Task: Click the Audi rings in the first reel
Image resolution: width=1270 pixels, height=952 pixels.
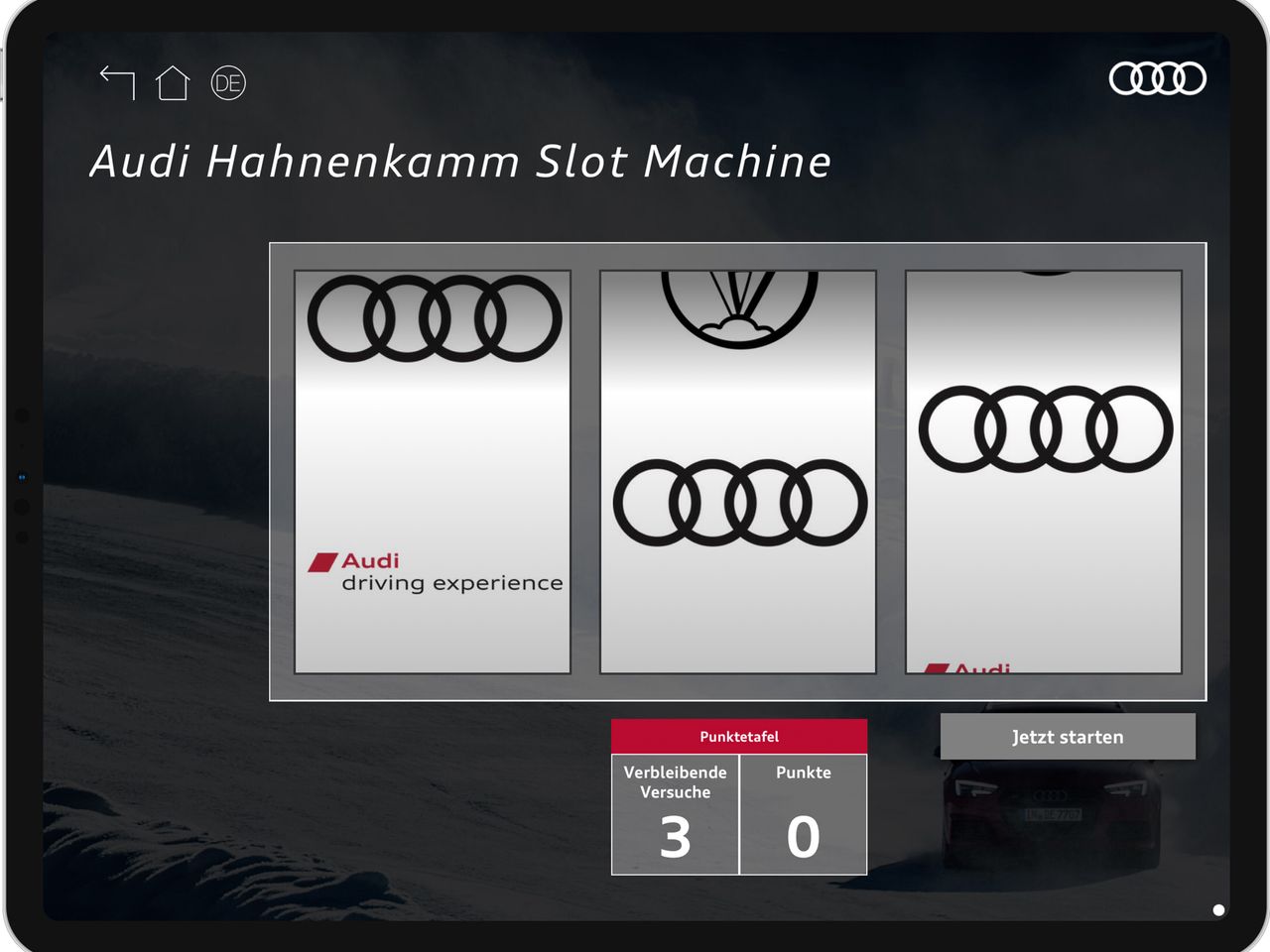Action: (435, 317)
